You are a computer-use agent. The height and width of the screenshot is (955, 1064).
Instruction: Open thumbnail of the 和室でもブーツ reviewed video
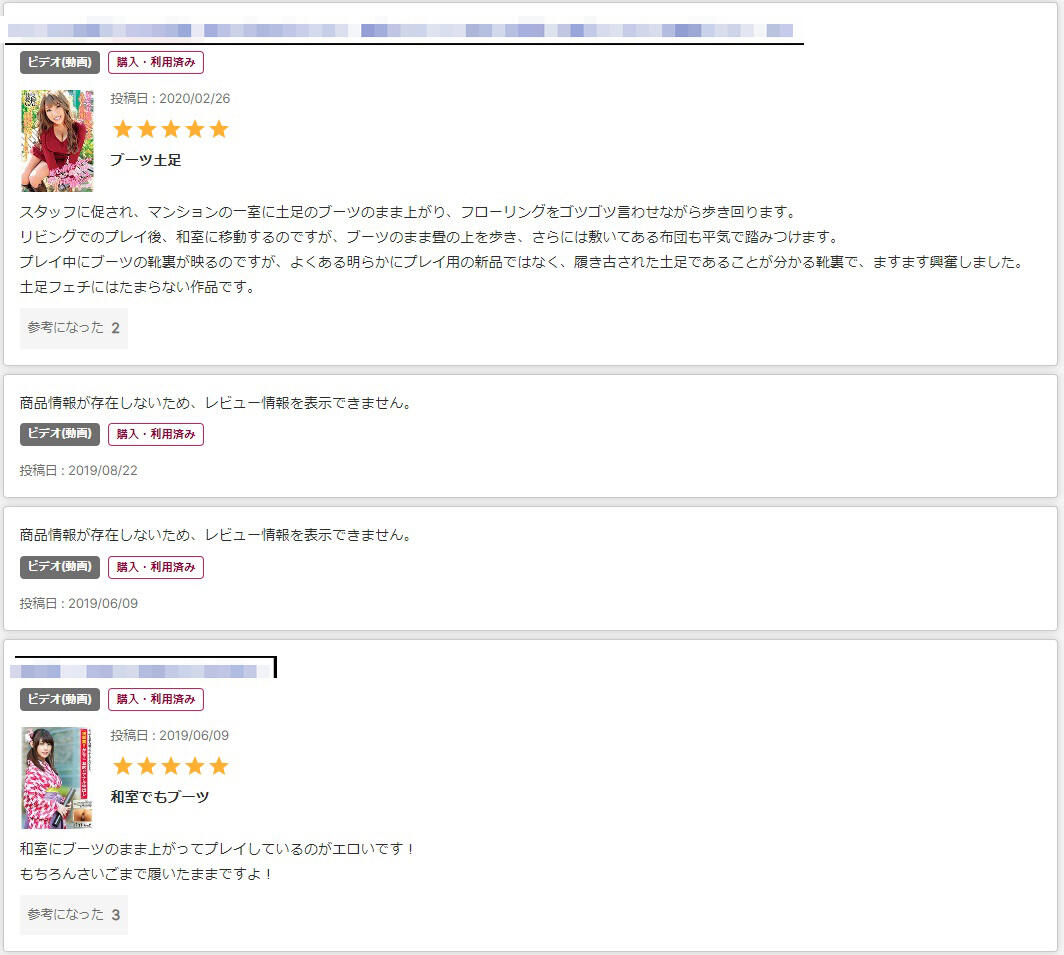pos(57,778)
